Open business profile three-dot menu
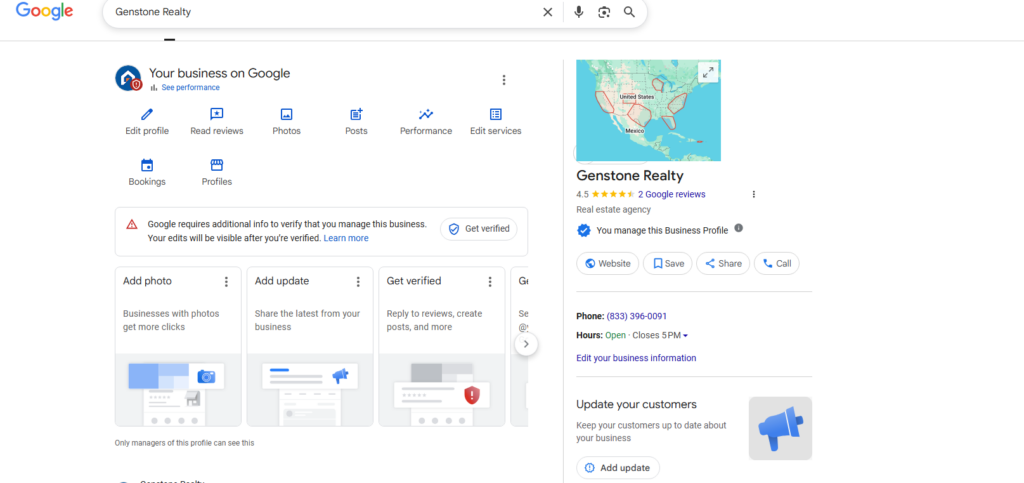The image size is (1024, 483). (504, 80)
